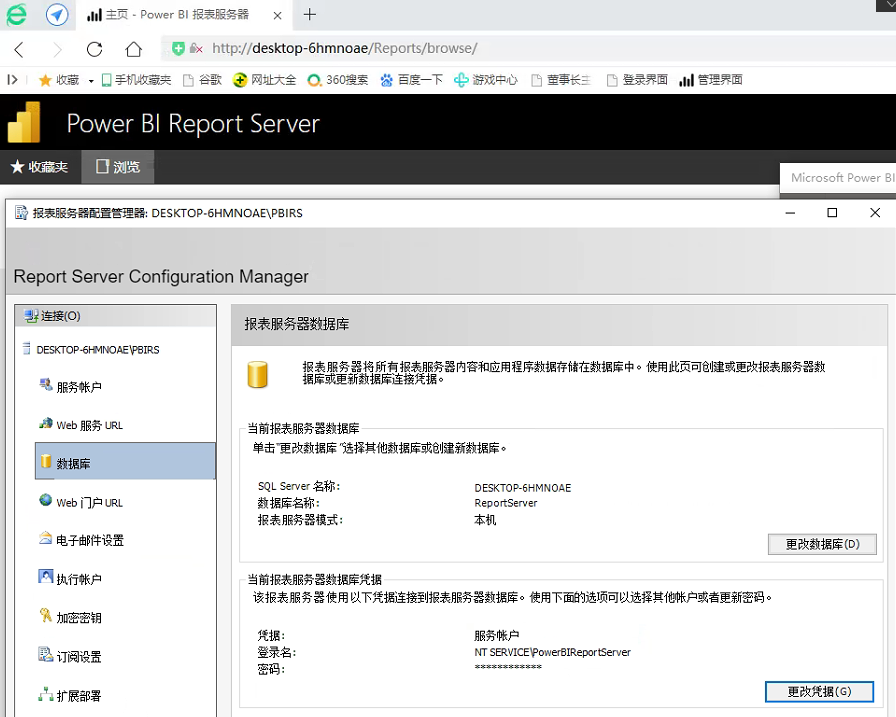Click the configuration manager window title icon

pos(21,213)
